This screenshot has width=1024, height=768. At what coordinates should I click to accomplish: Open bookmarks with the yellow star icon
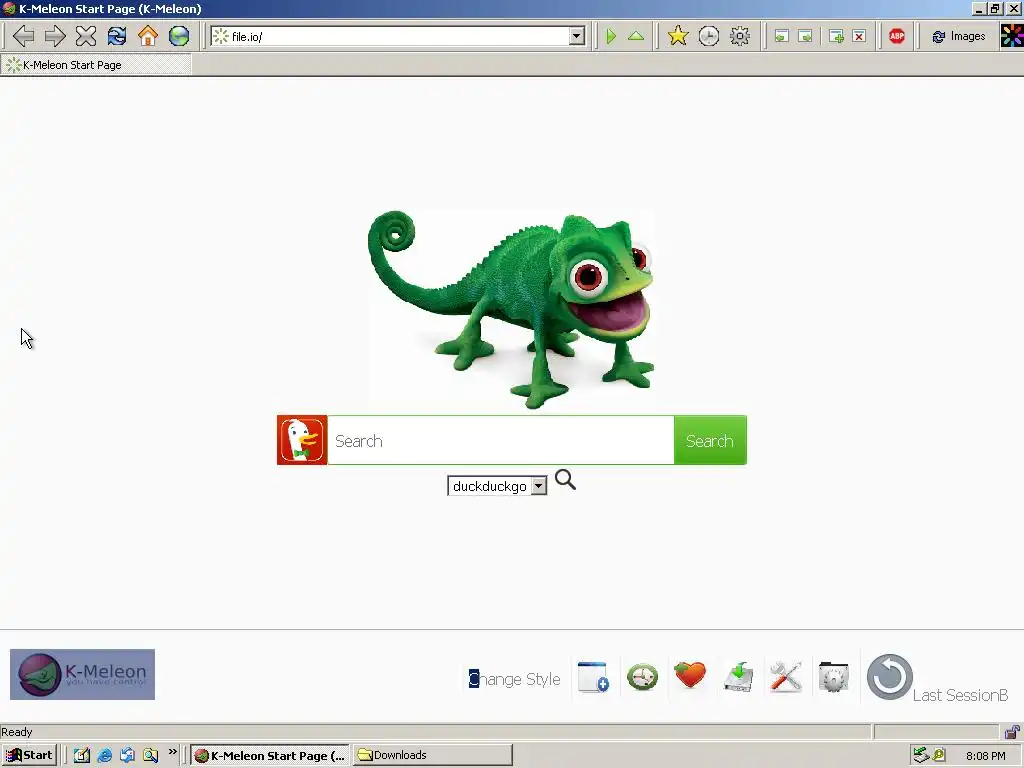[678, 36]
